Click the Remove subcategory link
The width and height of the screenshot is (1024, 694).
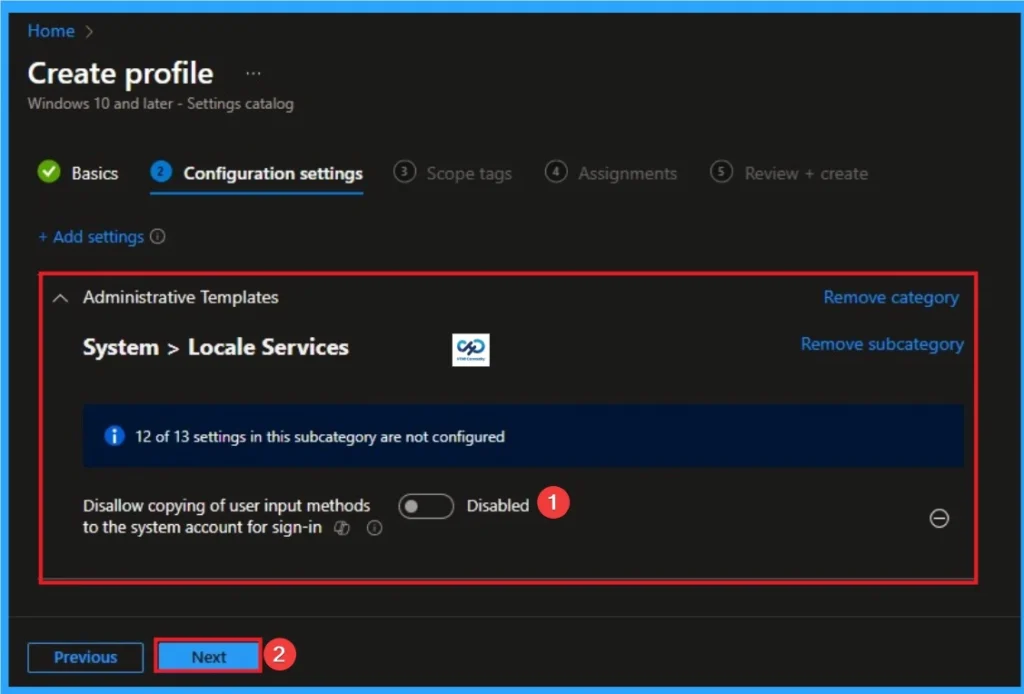click(881, 343)
